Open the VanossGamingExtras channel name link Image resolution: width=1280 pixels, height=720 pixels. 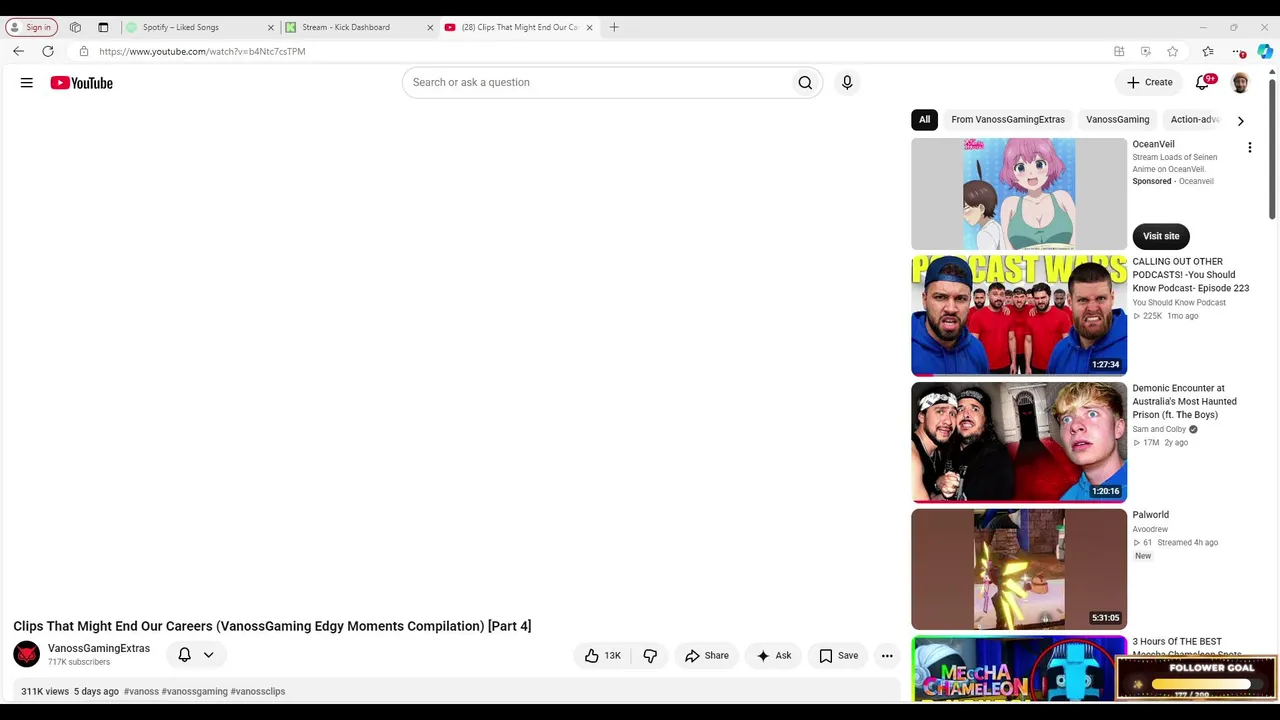tap(99, 648)
